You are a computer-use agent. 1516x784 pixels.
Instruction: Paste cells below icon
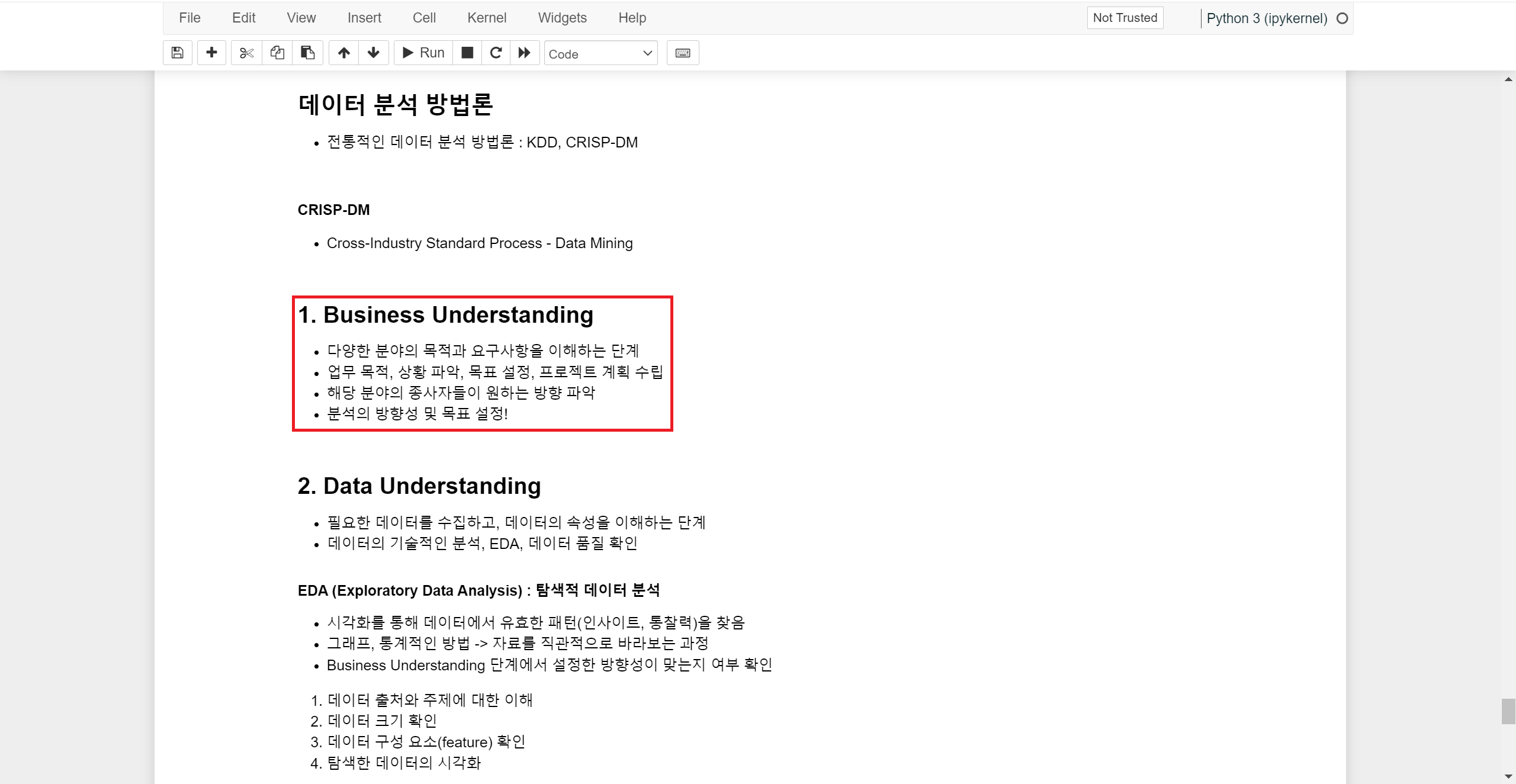[x=307, y=53]
